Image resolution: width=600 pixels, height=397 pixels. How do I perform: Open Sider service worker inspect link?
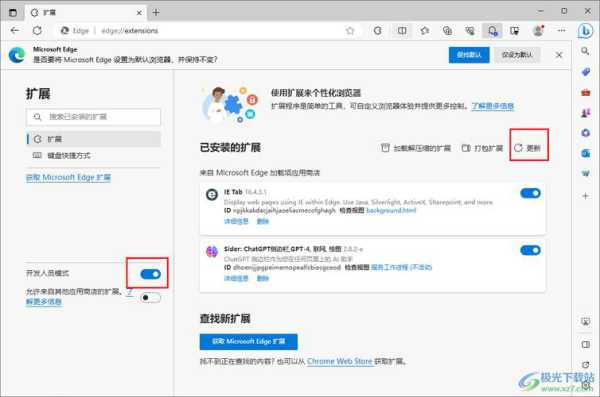[401, 267]
